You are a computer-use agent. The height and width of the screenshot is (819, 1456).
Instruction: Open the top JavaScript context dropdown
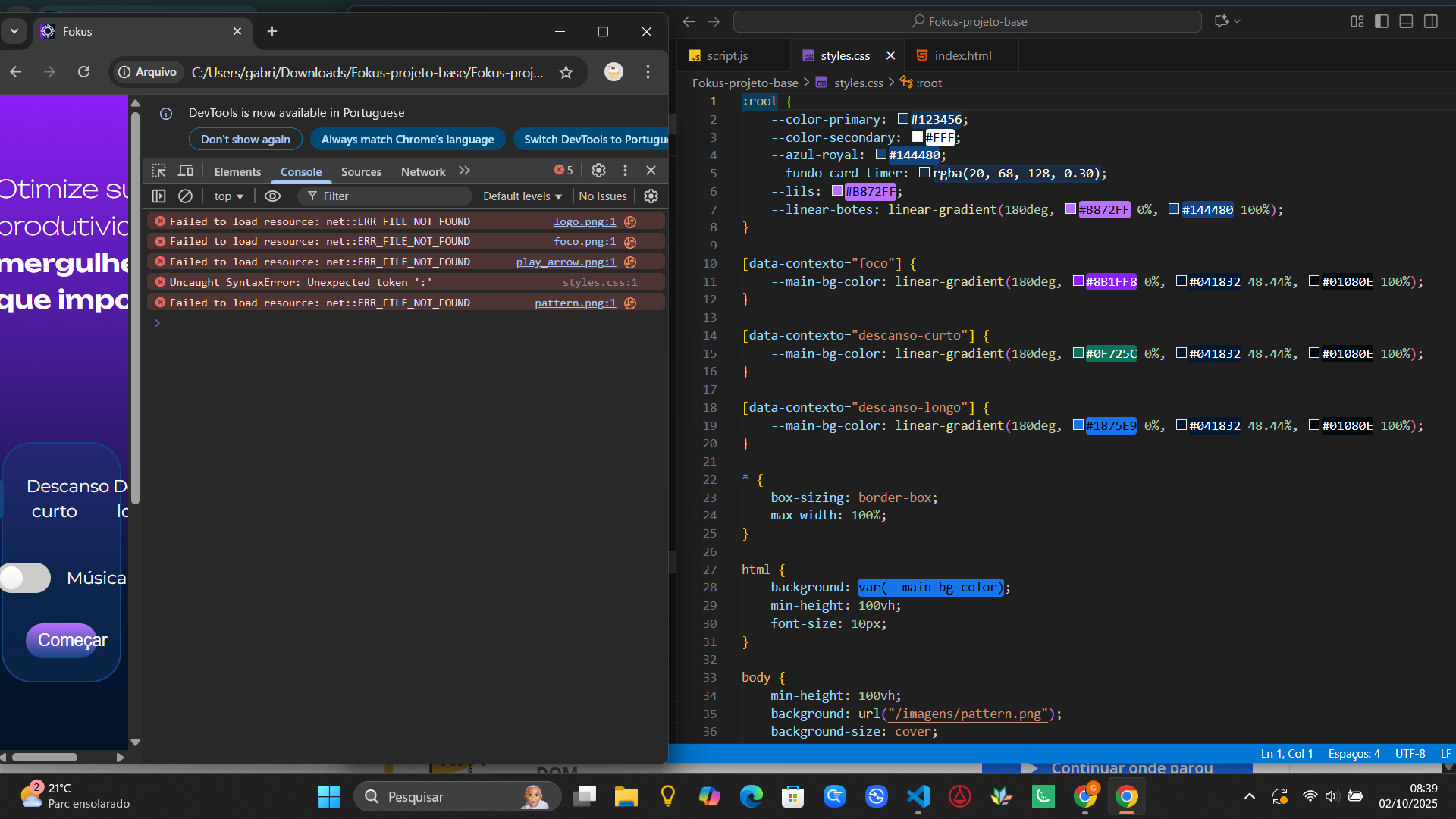coord(228,196)
